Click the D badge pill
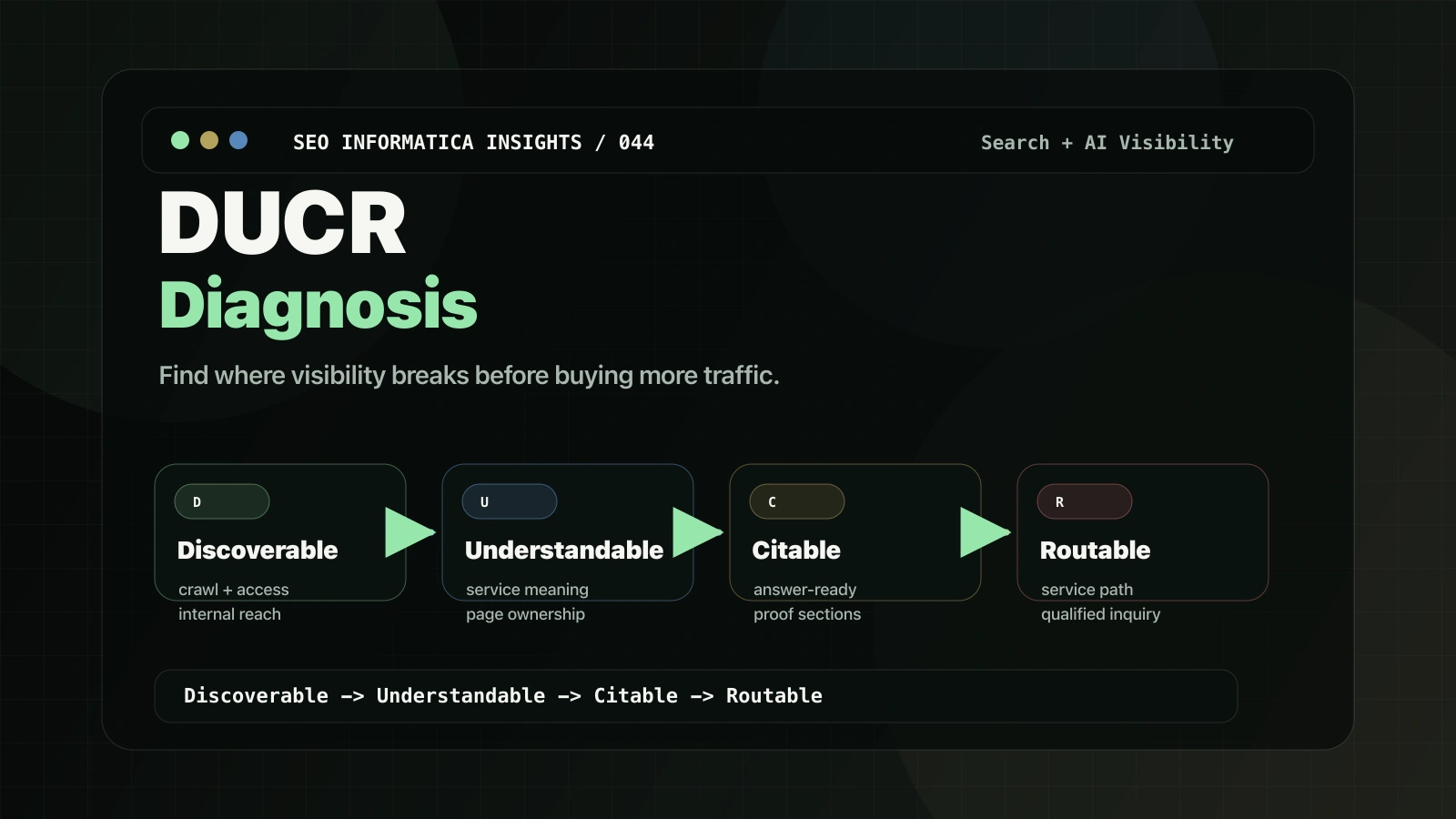This screenshot has width=1456, height=819. (222, 501)
